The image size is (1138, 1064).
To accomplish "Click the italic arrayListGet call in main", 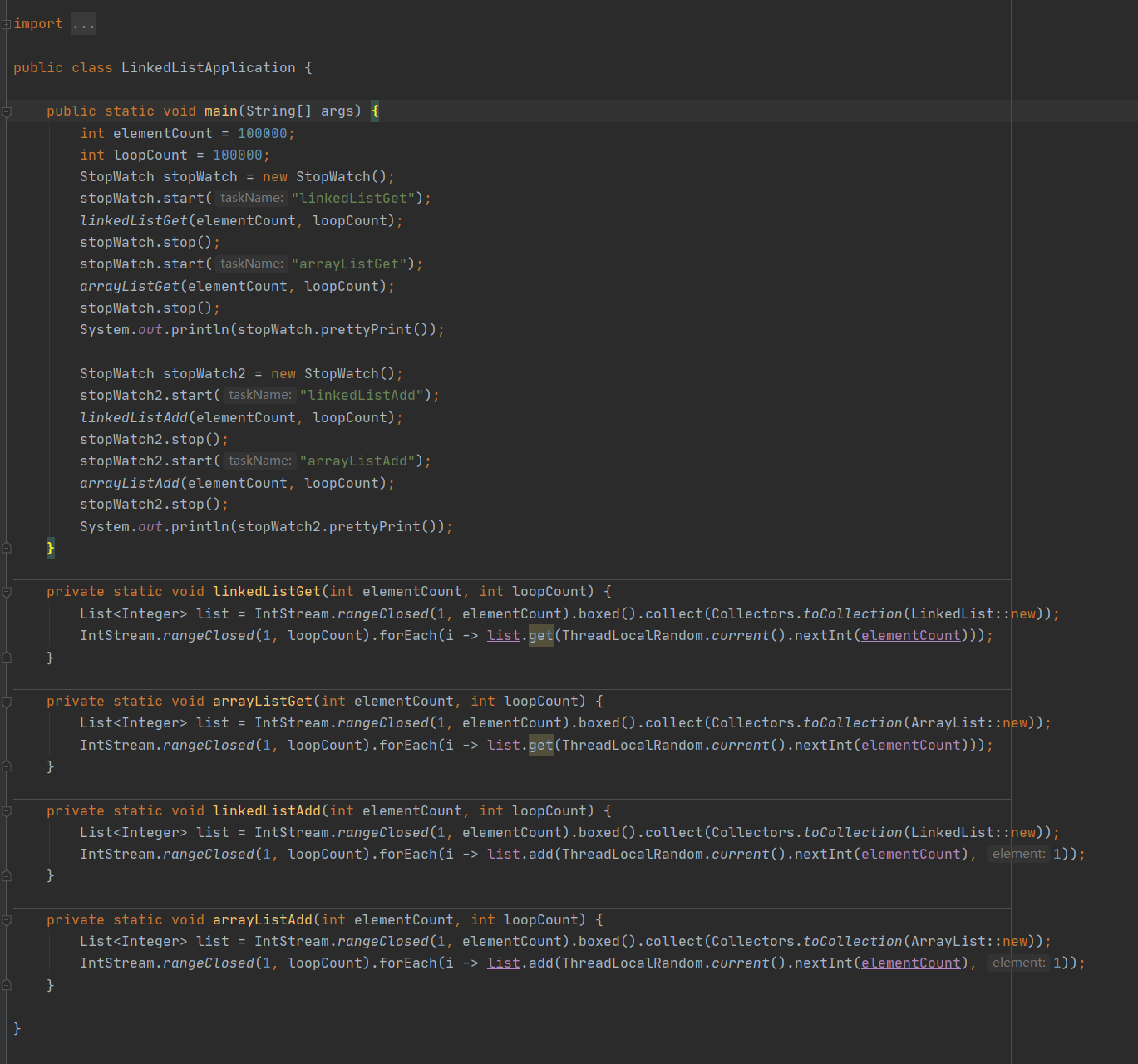I will pyautogui.click(x=130, y=287).
